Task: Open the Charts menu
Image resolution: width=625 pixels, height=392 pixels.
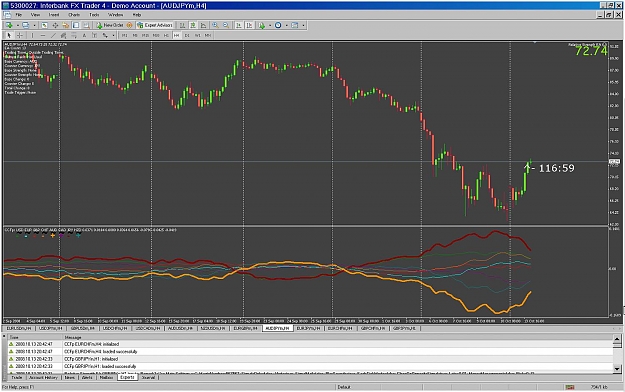Action: point(74,15)
